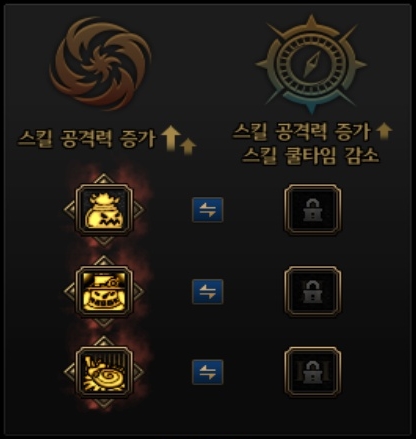Click 스킬 공격력 증가 label under compass emblem
This screenshot has height=439, width=416.
tap(302, 131)
